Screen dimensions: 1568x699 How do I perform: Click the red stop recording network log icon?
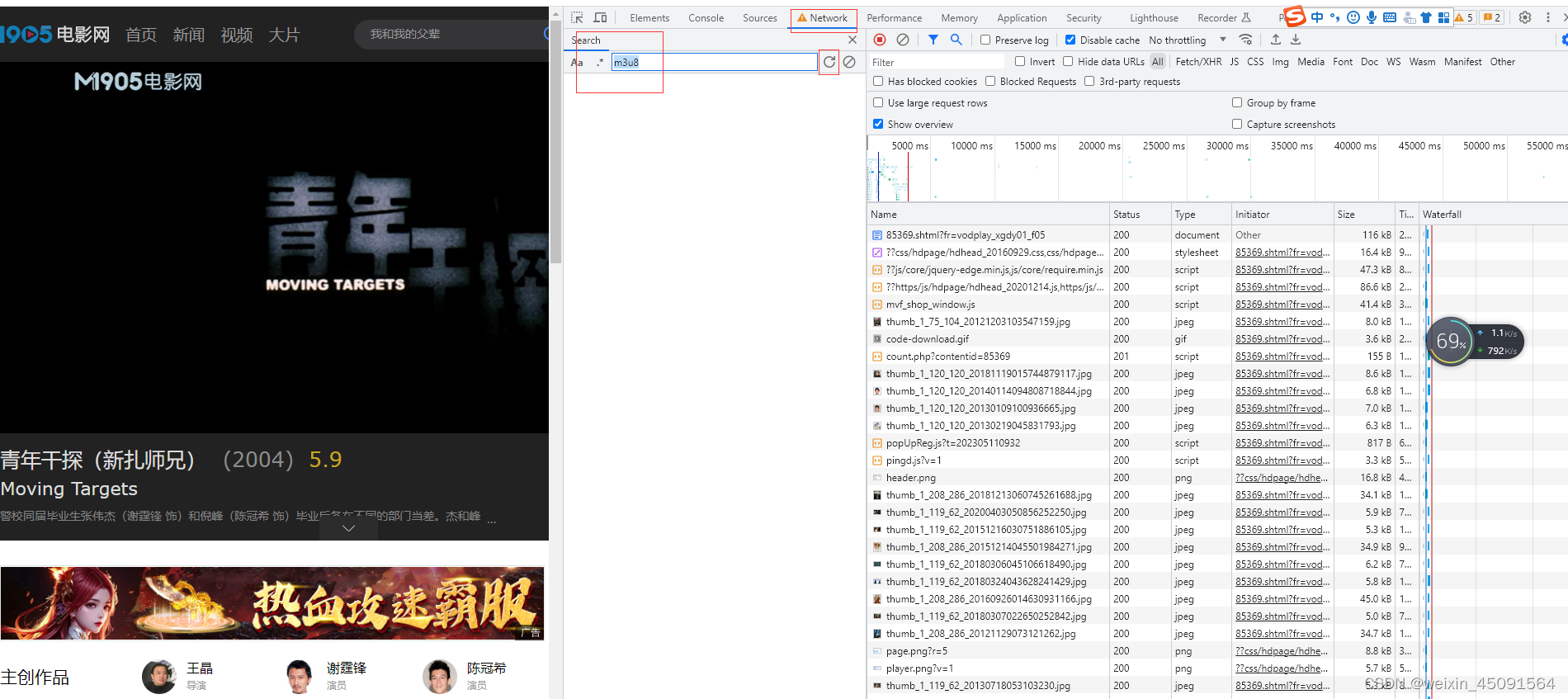click(x=880, y=40)
